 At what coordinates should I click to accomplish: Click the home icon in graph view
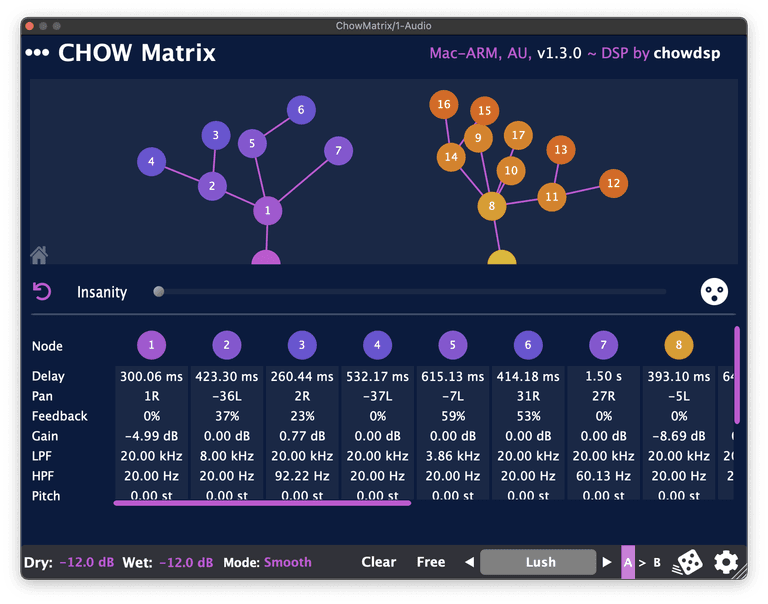tap(39, 255)
